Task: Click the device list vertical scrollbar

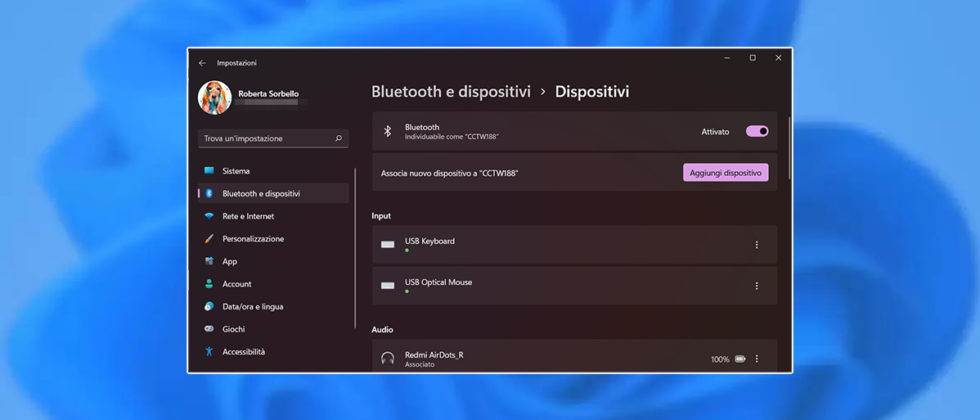Action: point(790,150)
